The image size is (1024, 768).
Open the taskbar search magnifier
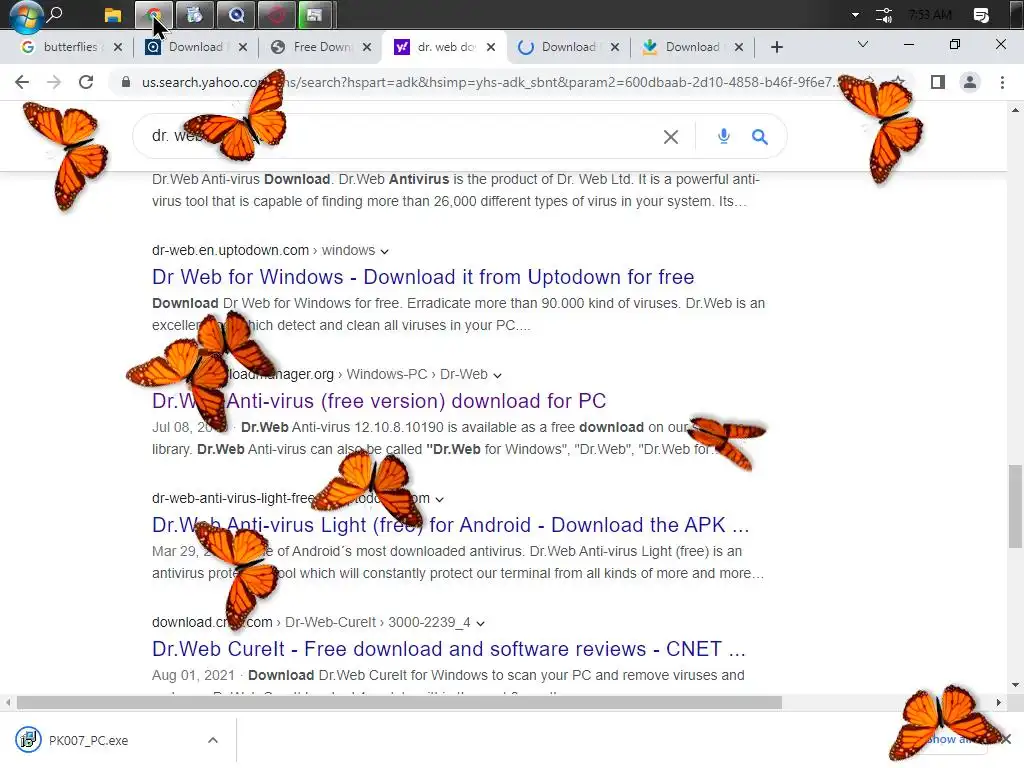click(x=56, y=14)
